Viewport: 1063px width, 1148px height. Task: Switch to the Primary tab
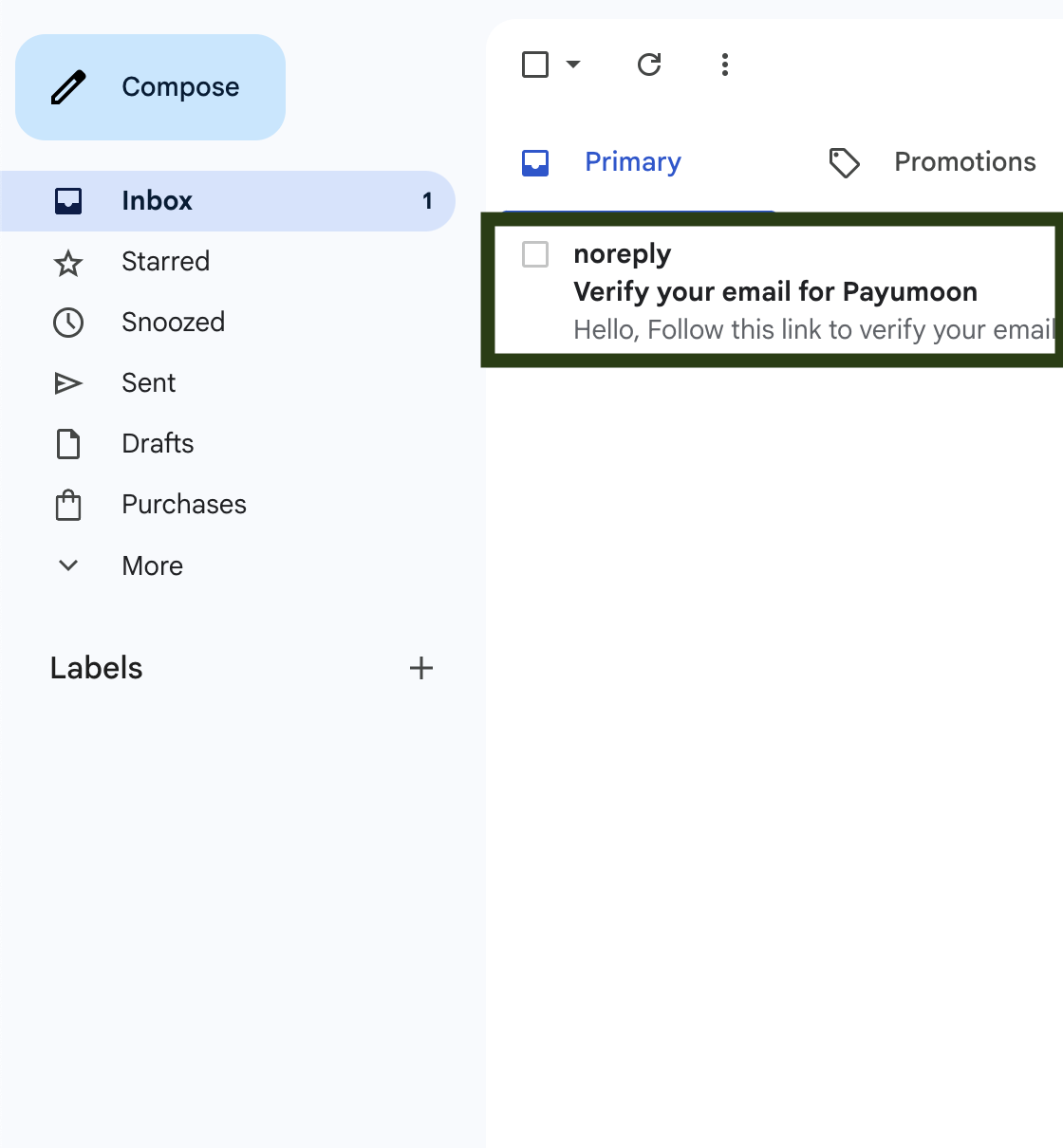632,162
